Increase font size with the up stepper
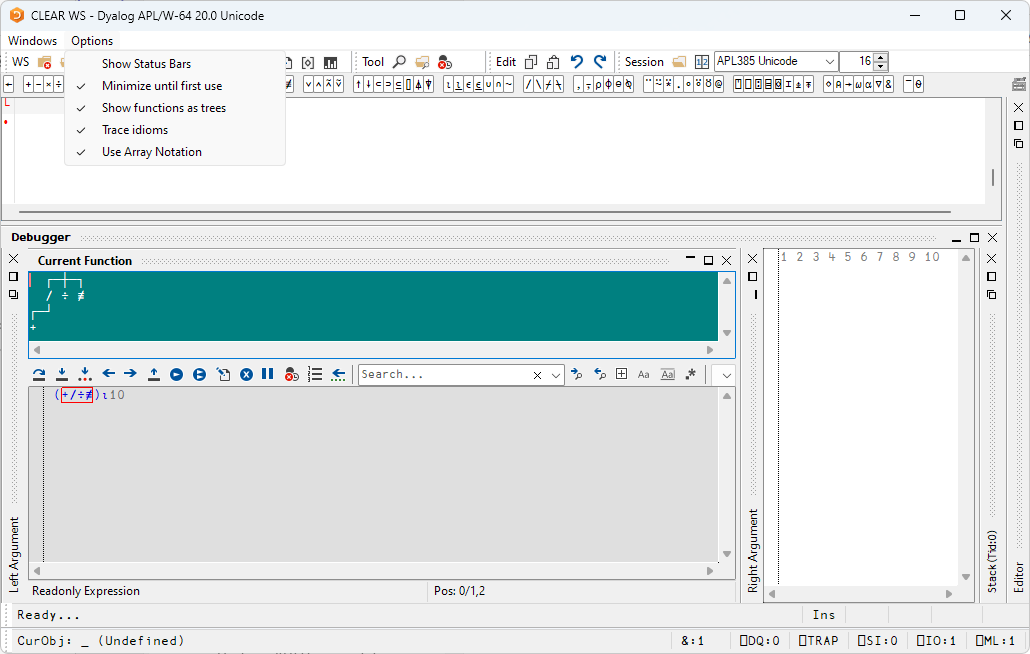1030x654 pixels. coord(880,57)
